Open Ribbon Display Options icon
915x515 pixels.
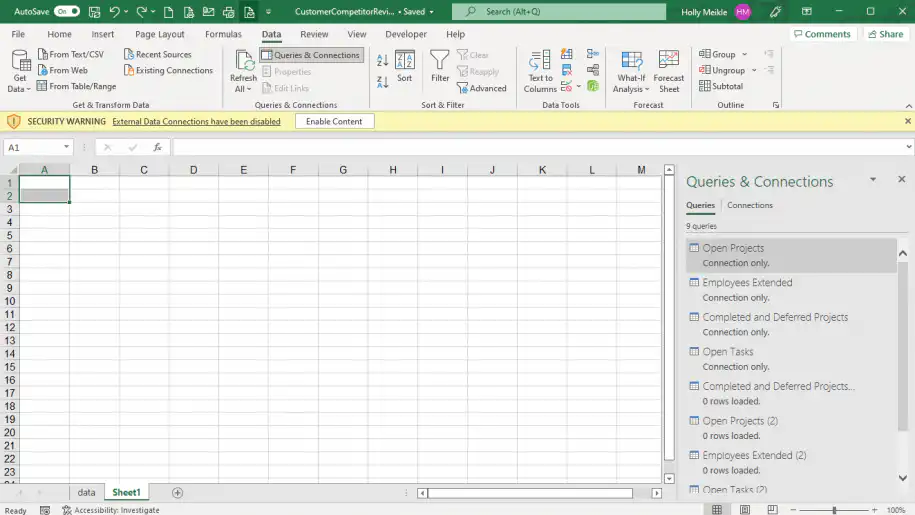pyautogui.click(x=806, y=12)
